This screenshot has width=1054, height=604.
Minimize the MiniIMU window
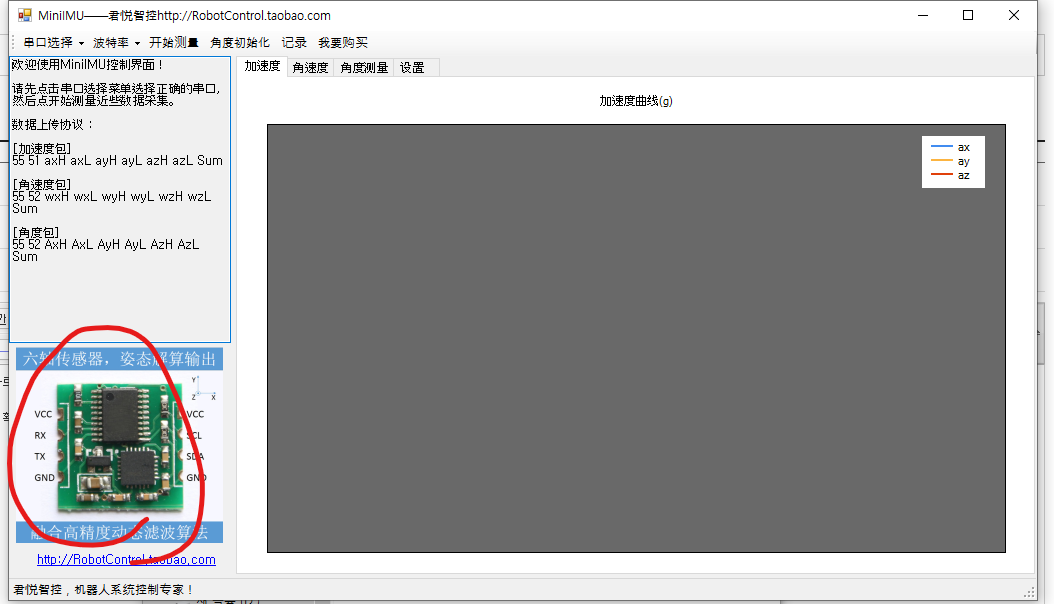921,15
